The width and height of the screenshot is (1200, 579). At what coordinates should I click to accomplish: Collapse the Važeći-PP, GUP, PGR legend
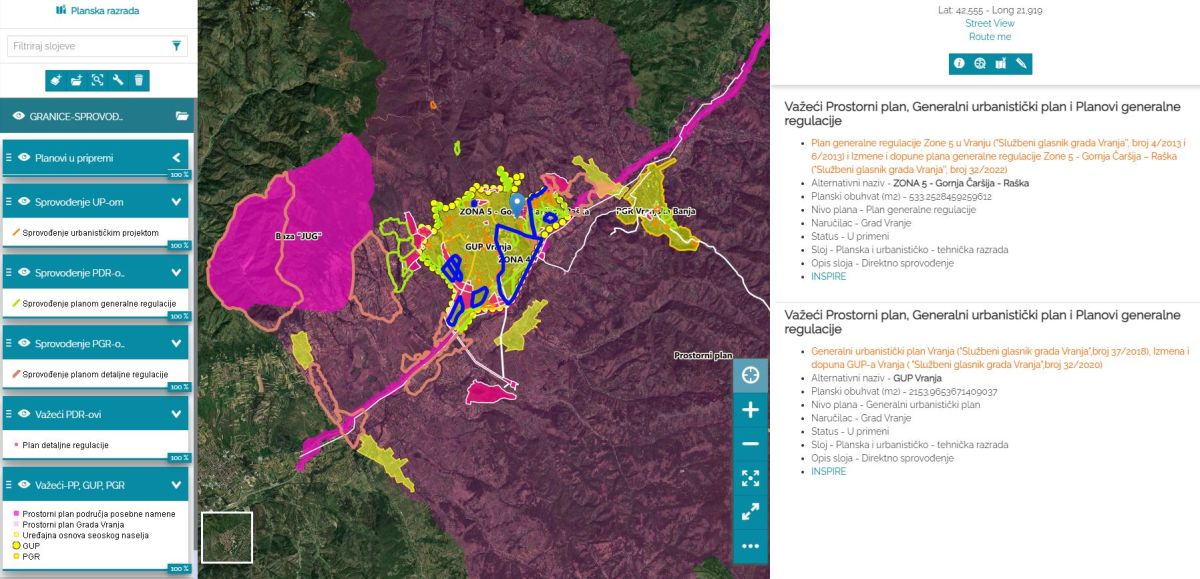pos(176,485)
